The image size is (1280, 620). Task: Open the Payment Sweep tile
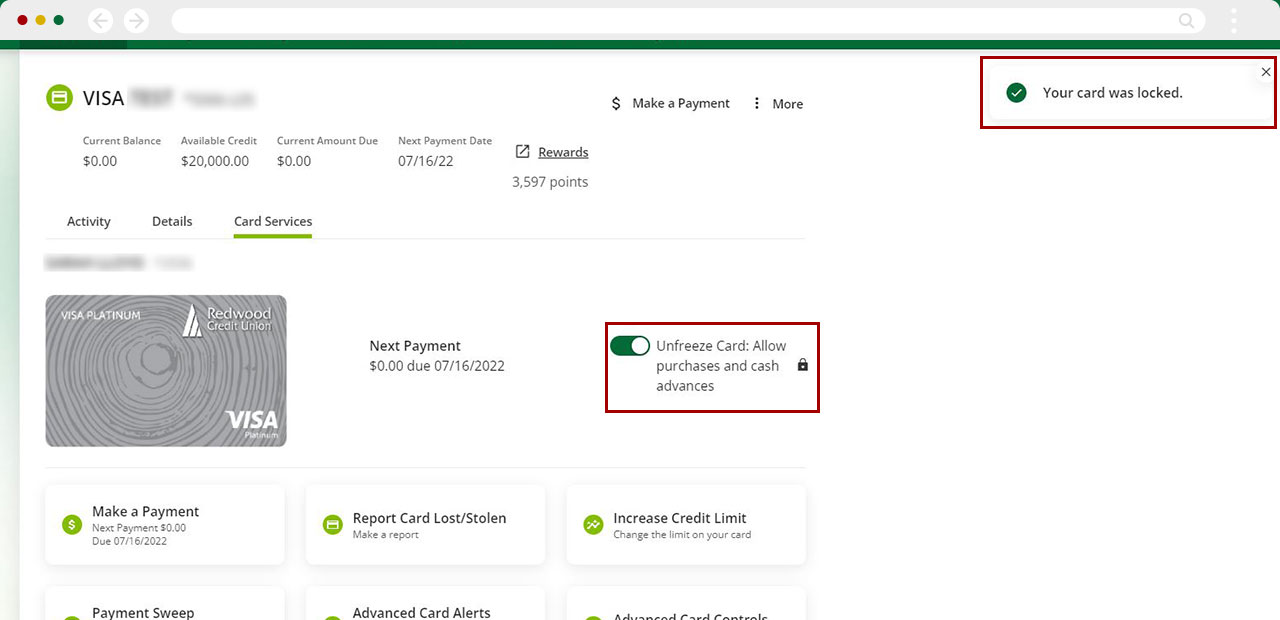(x=165, y=603)
